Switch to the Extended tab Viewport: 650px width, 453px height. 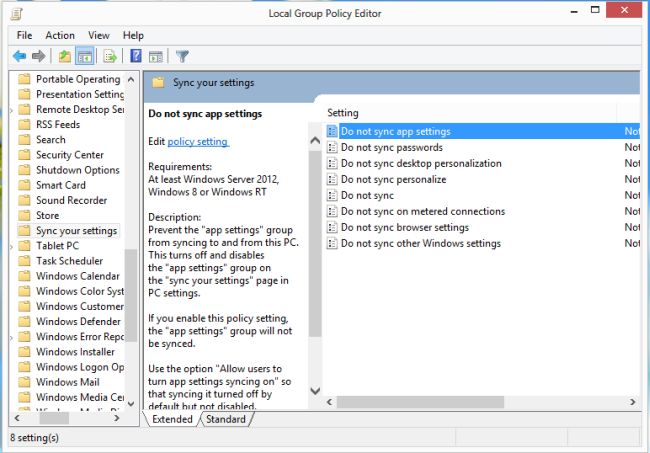(x=172, y=419)
